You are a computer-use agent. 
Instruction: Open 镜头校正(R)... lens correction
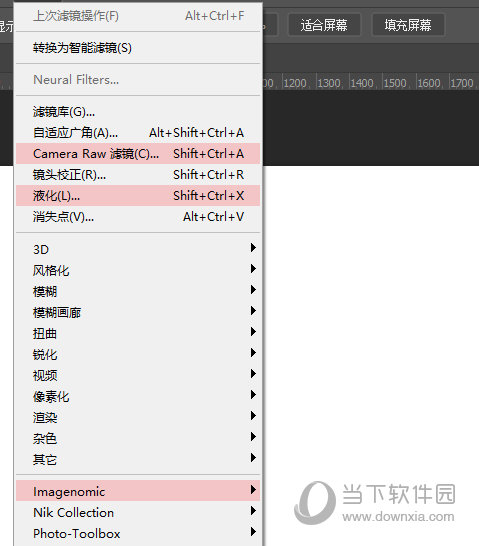click(x=138, y=174)
